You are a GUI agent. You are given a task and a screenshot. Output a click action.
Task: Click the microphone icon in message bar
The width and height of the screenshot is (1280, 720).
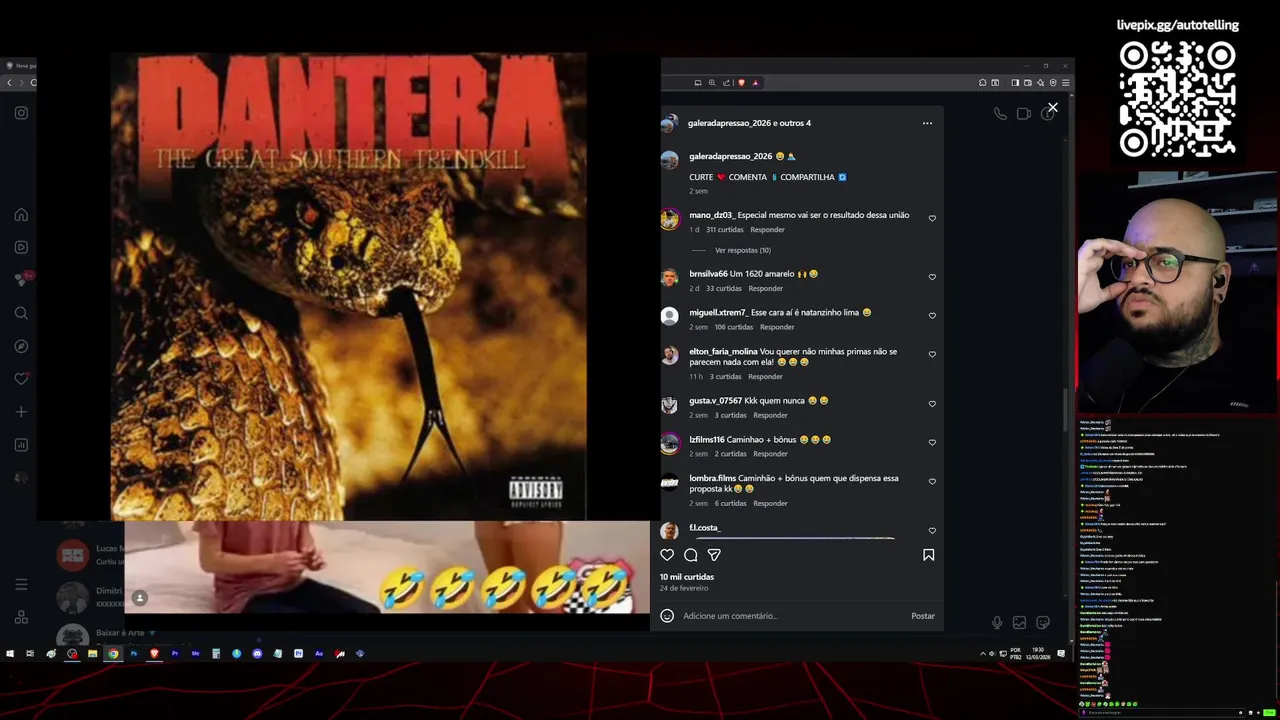(x=997, y=622)
